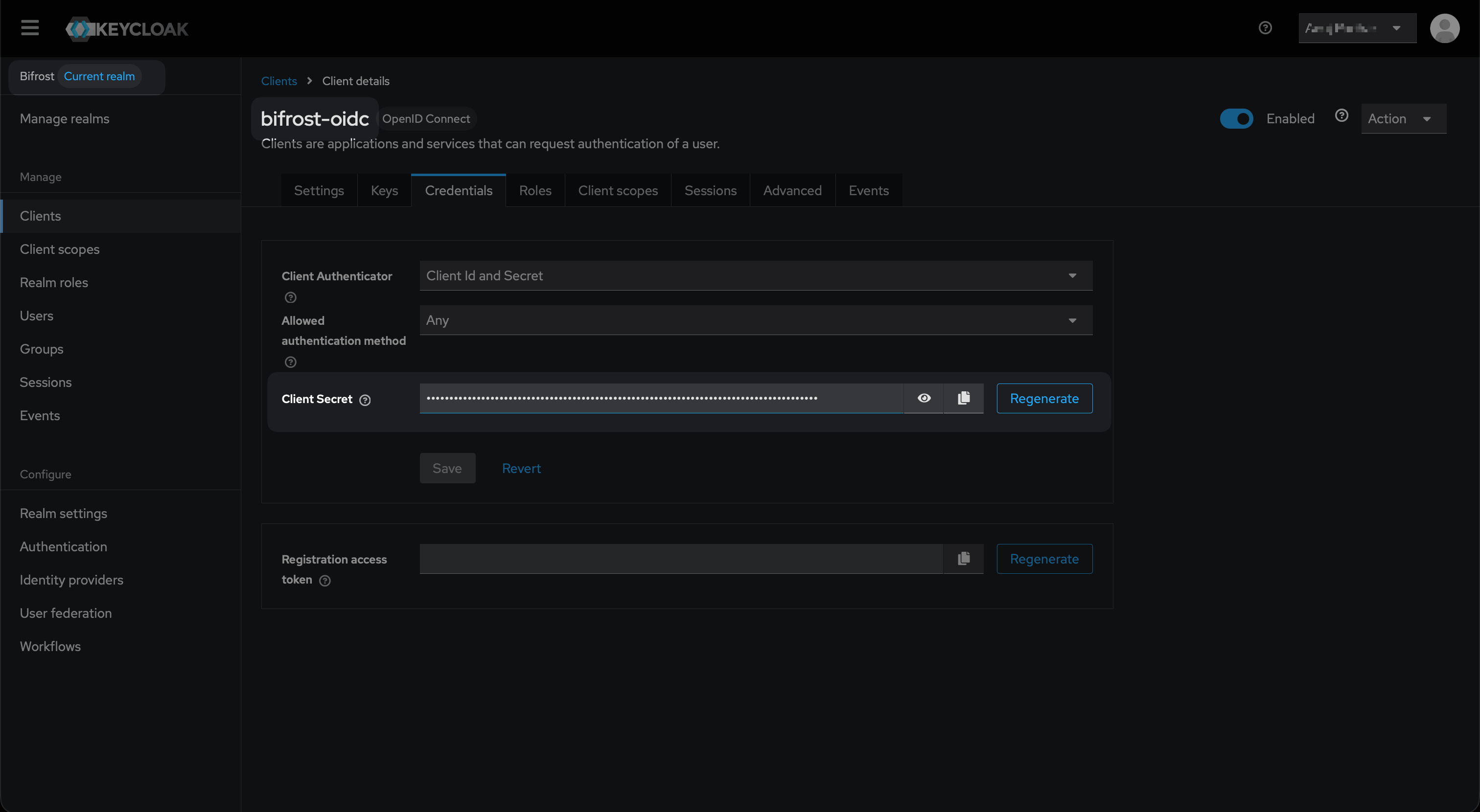Open Workflows in sidebar

(121, 647)
